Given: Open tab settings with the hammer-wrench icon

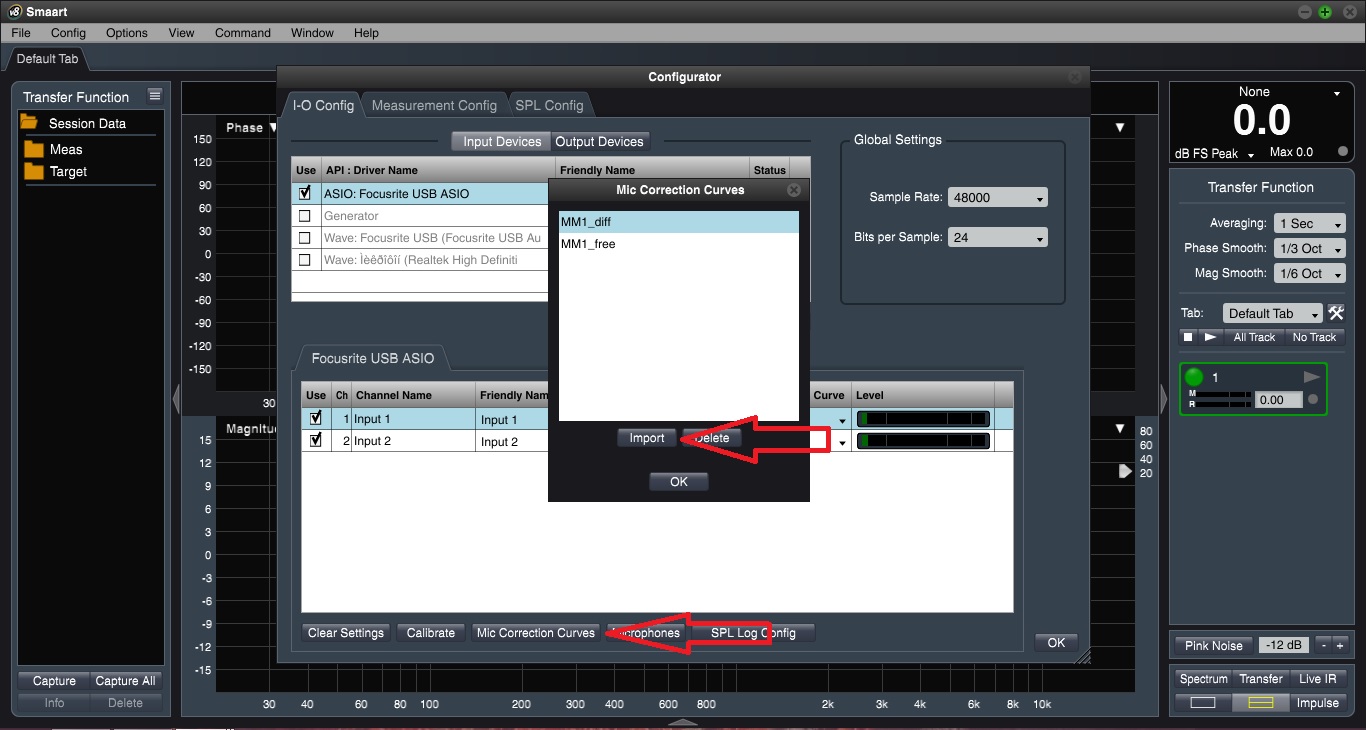Looking at the screenshot, I should [x=1336, y=313].
